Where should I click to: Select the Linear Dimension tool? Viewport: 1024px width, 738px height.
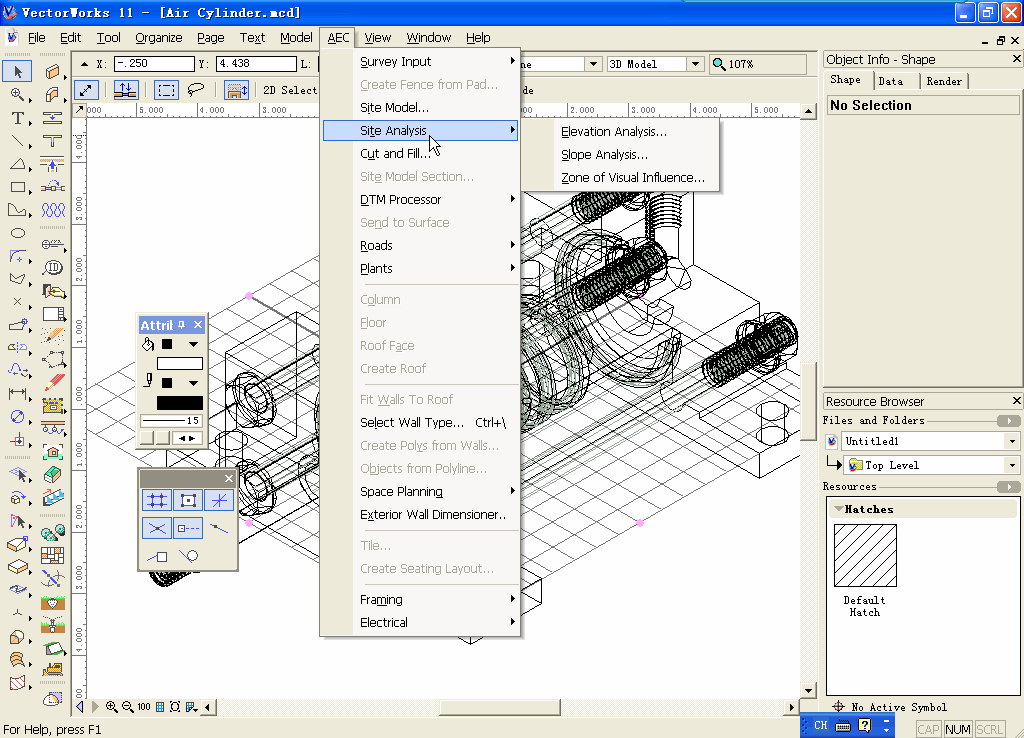click(18, 394)
